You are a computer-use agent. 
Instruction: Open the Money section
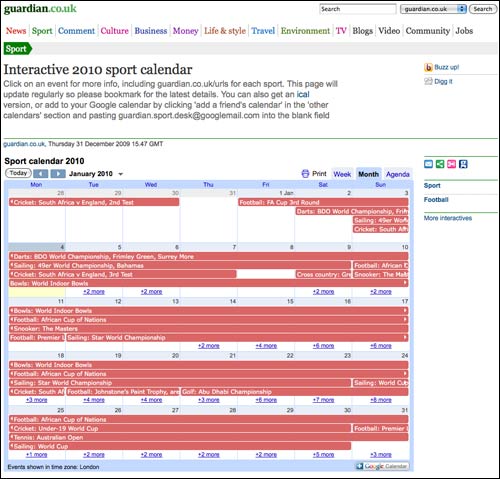pos(185,31)
